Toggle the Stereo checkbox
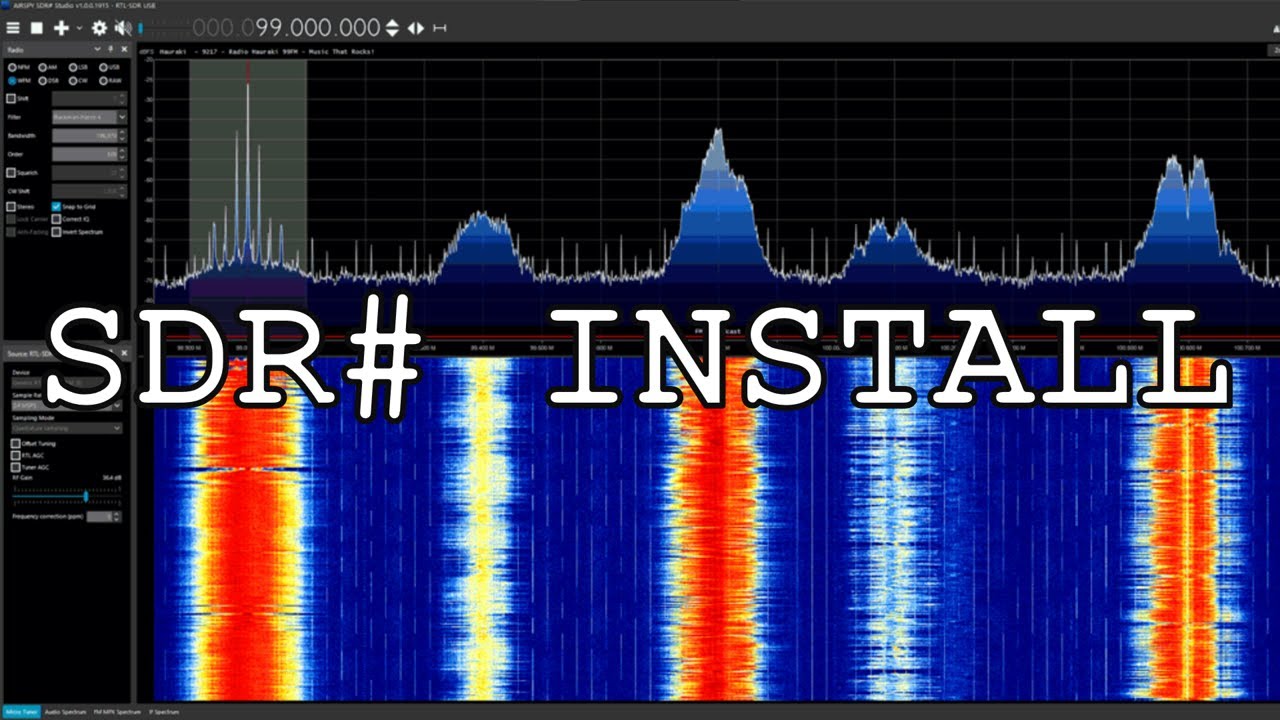1280x720 pixels. coord(11,207)
